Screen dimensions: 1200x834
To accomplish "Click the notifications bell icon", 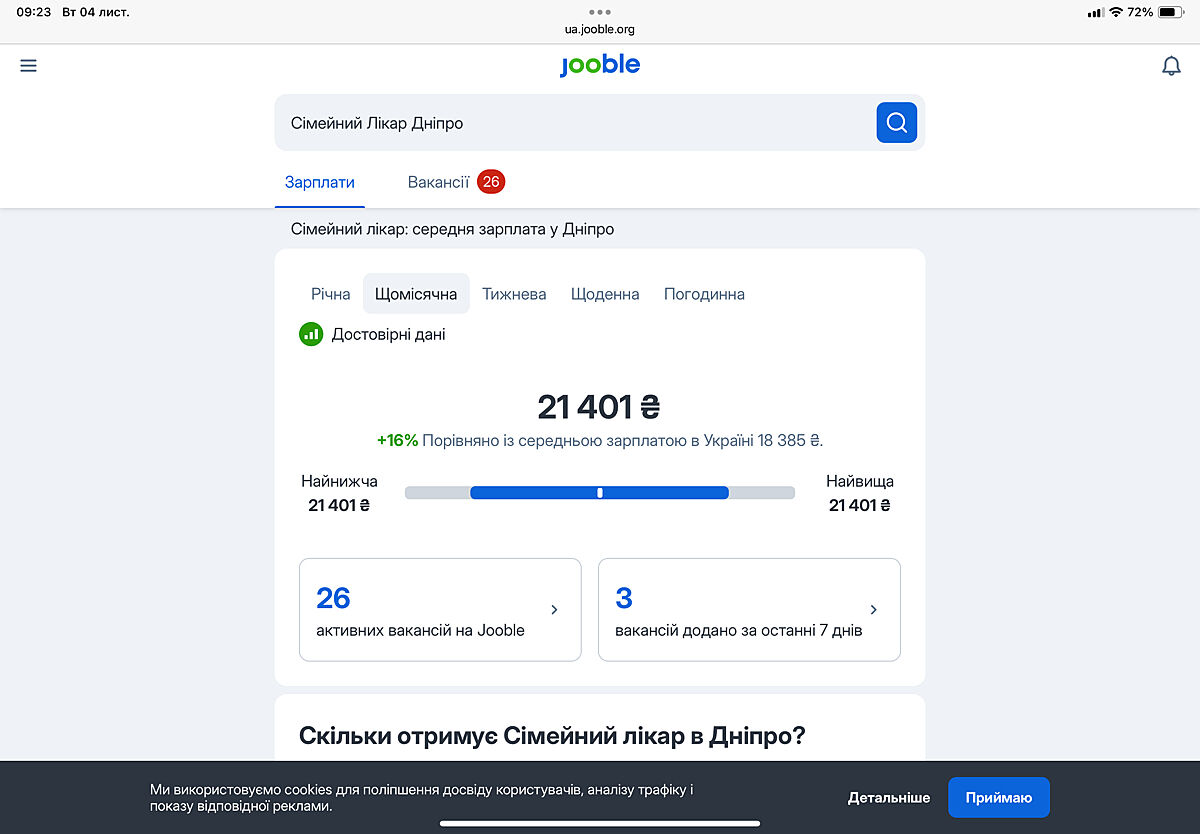I will [x=1171, y=66].
